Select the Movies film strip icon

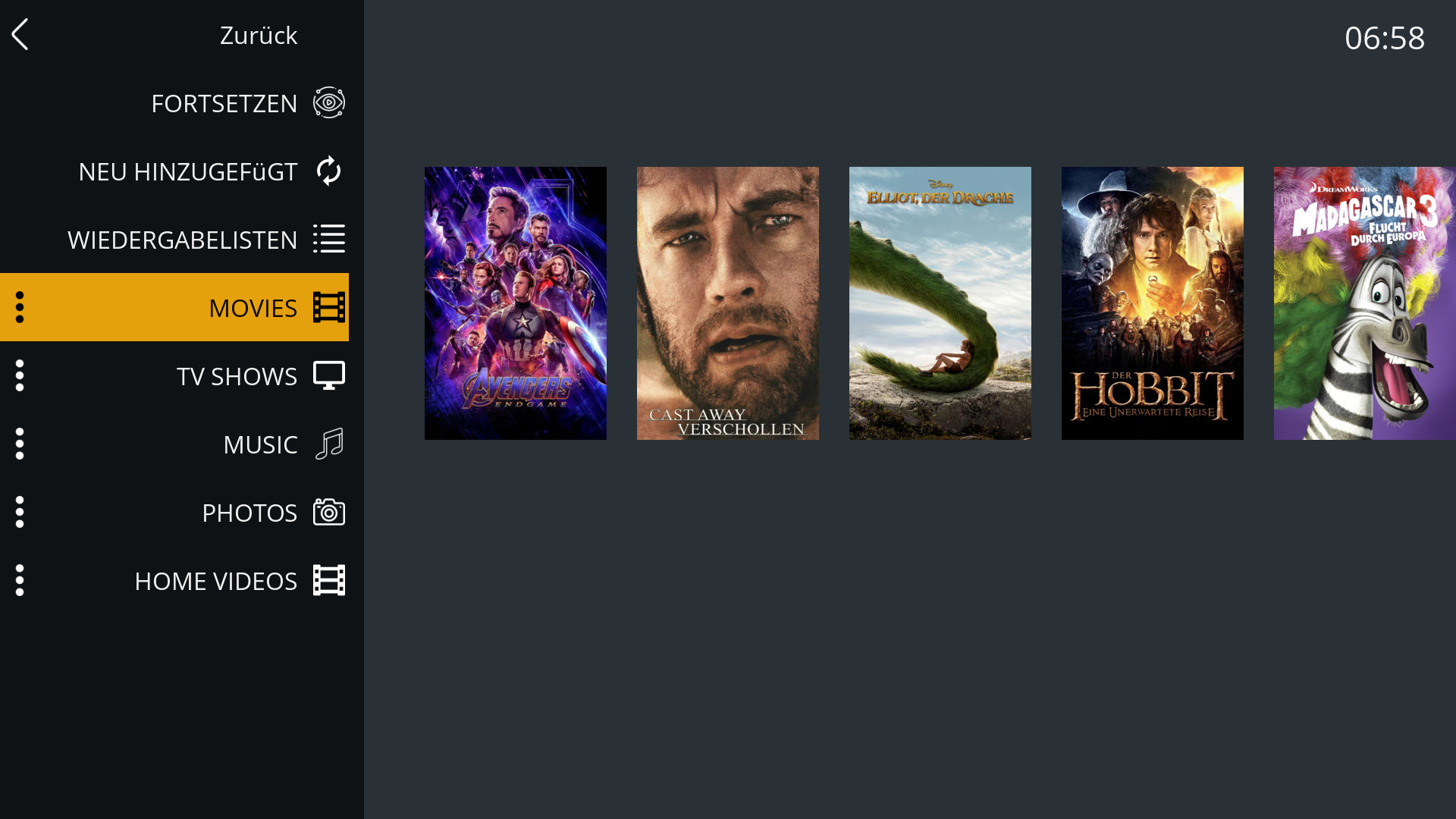(329, 307)
